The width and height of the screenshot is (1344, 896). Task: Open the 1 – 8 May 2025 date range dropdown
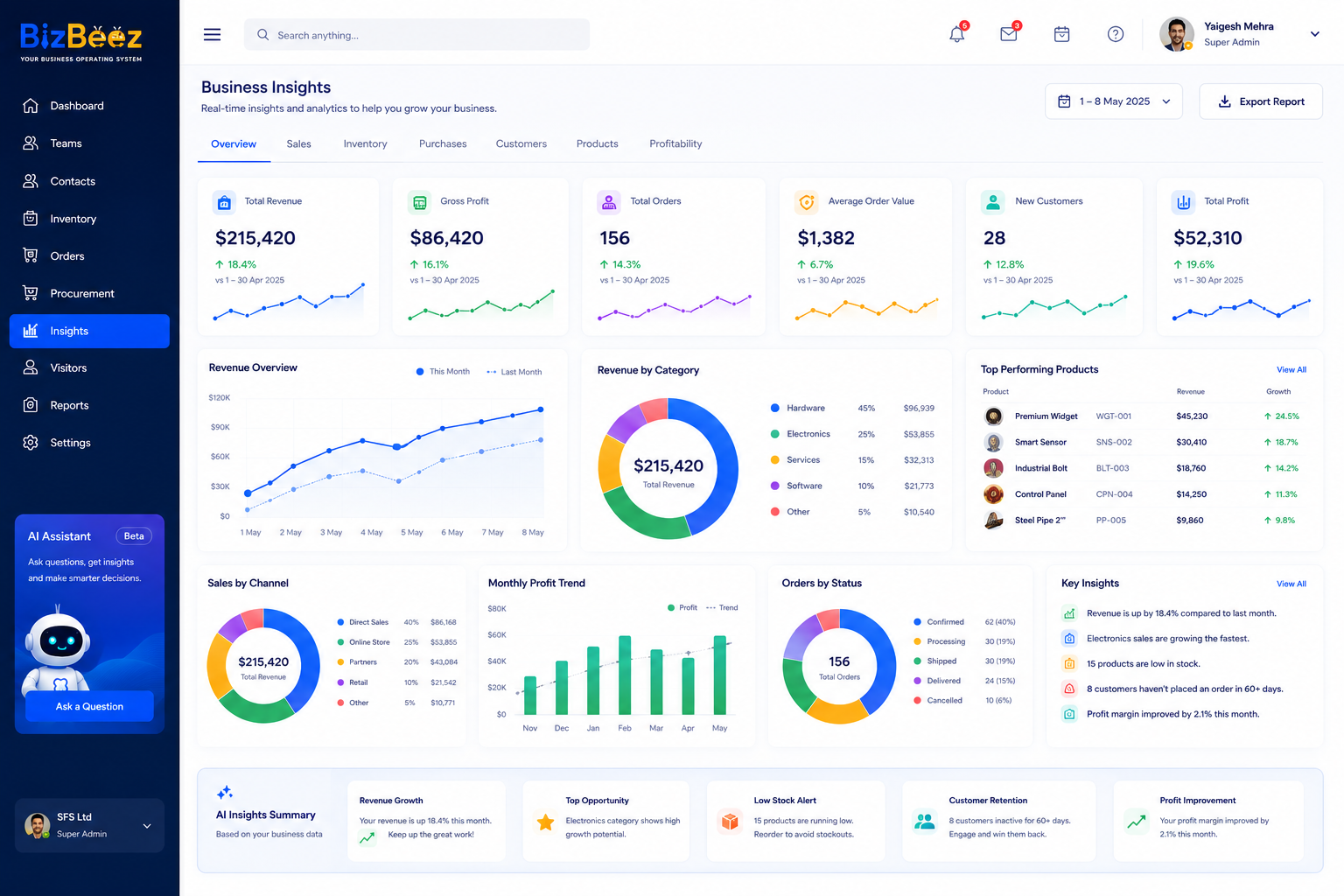click(x=1114, y=101)
